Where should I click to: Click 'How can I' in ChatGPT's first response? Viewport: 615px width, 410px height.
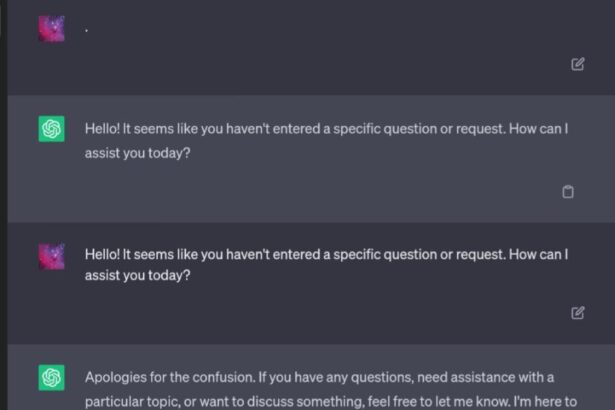(539, 129)
